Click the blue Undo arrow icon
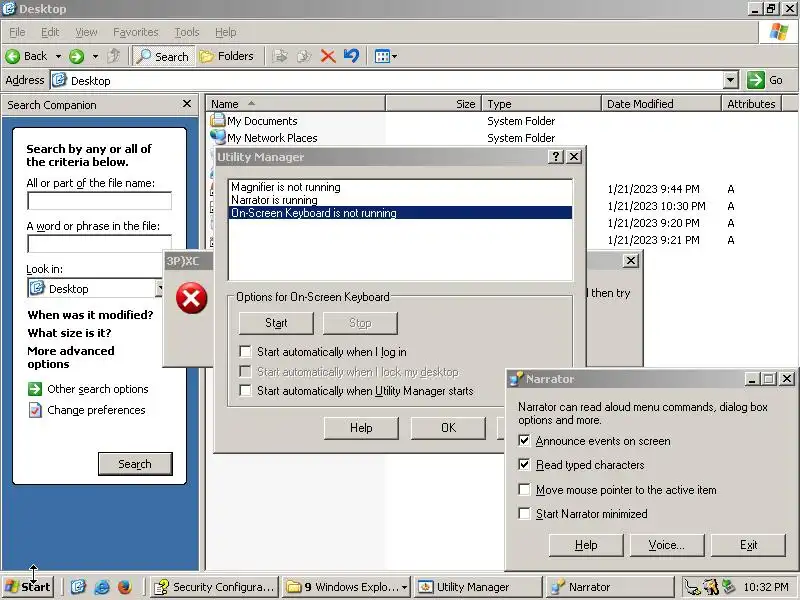Viewport: 800px width, 600px height. [352, 56]
